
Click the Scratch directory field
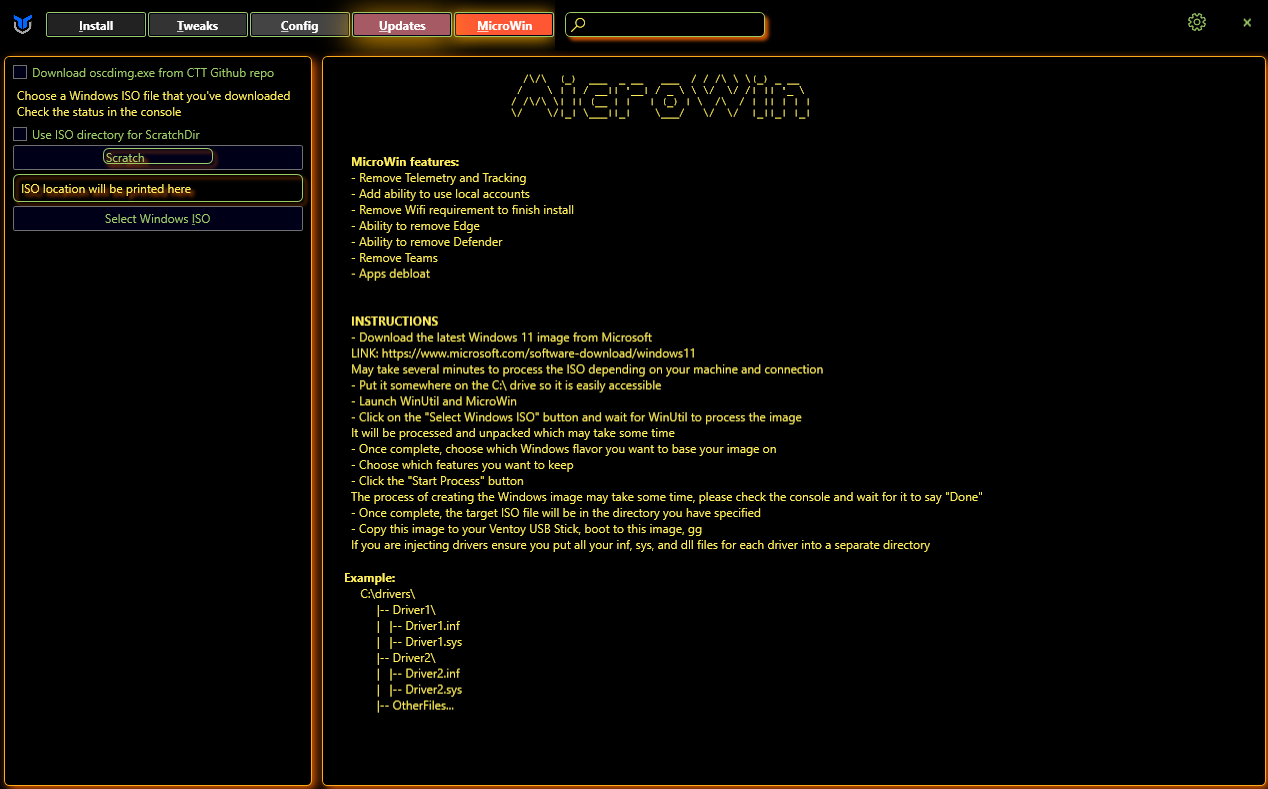click(x=158, y=157)
